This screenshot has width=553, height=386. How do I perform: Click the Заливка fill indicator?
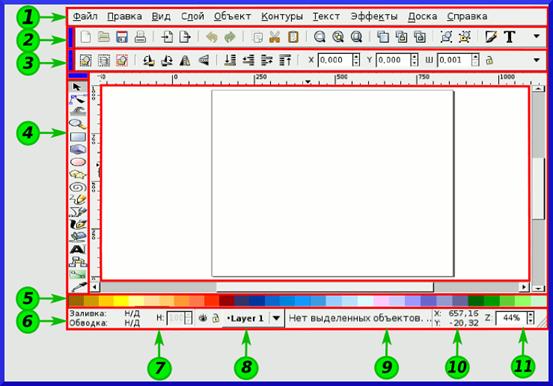point(104,313)
